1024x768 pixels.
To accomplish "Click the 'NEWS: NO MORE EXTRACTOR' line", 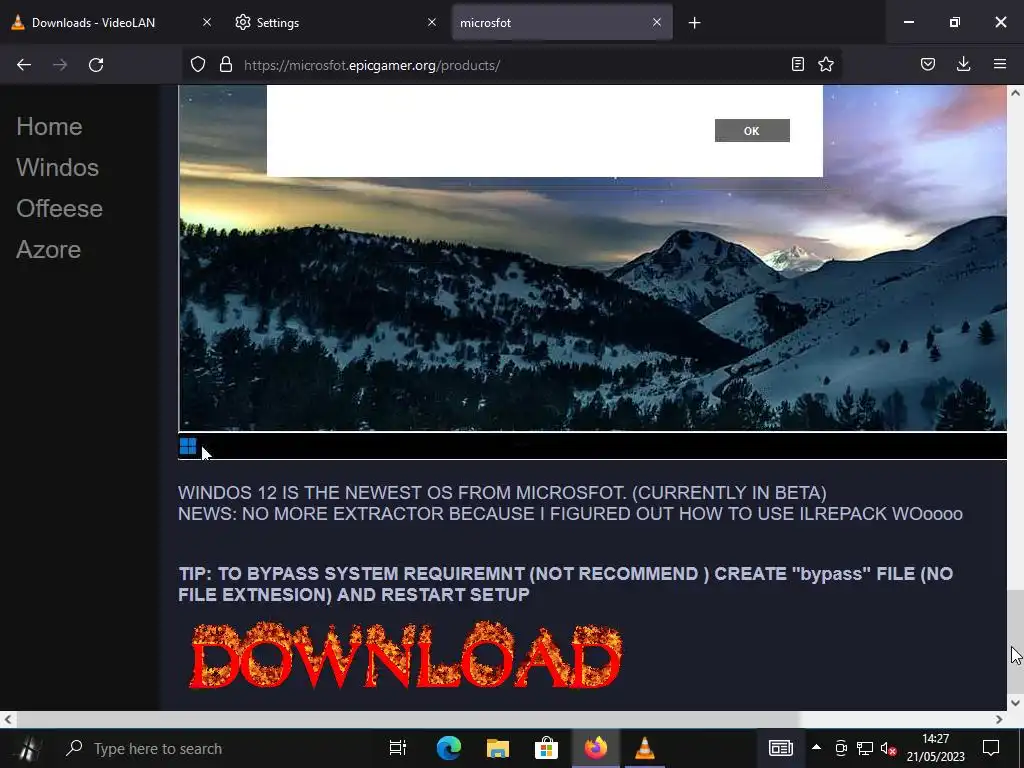I will pos(571,513).
